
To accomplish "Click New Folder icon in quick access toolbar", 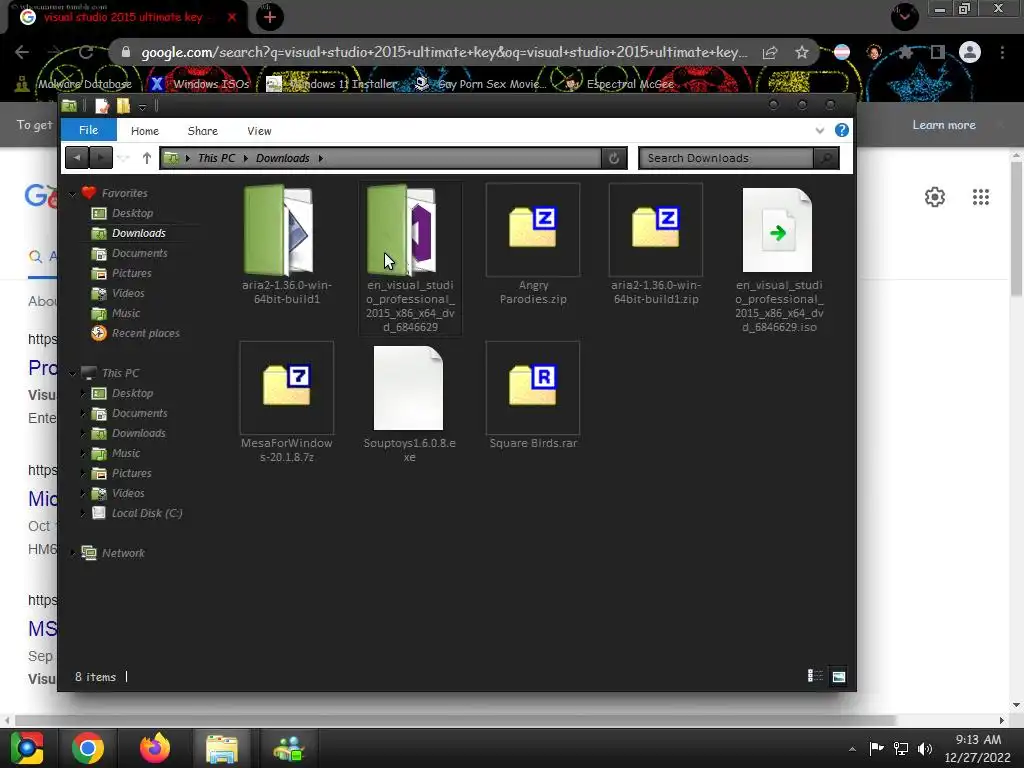I will pyautogui.click(x=123, y=106).
